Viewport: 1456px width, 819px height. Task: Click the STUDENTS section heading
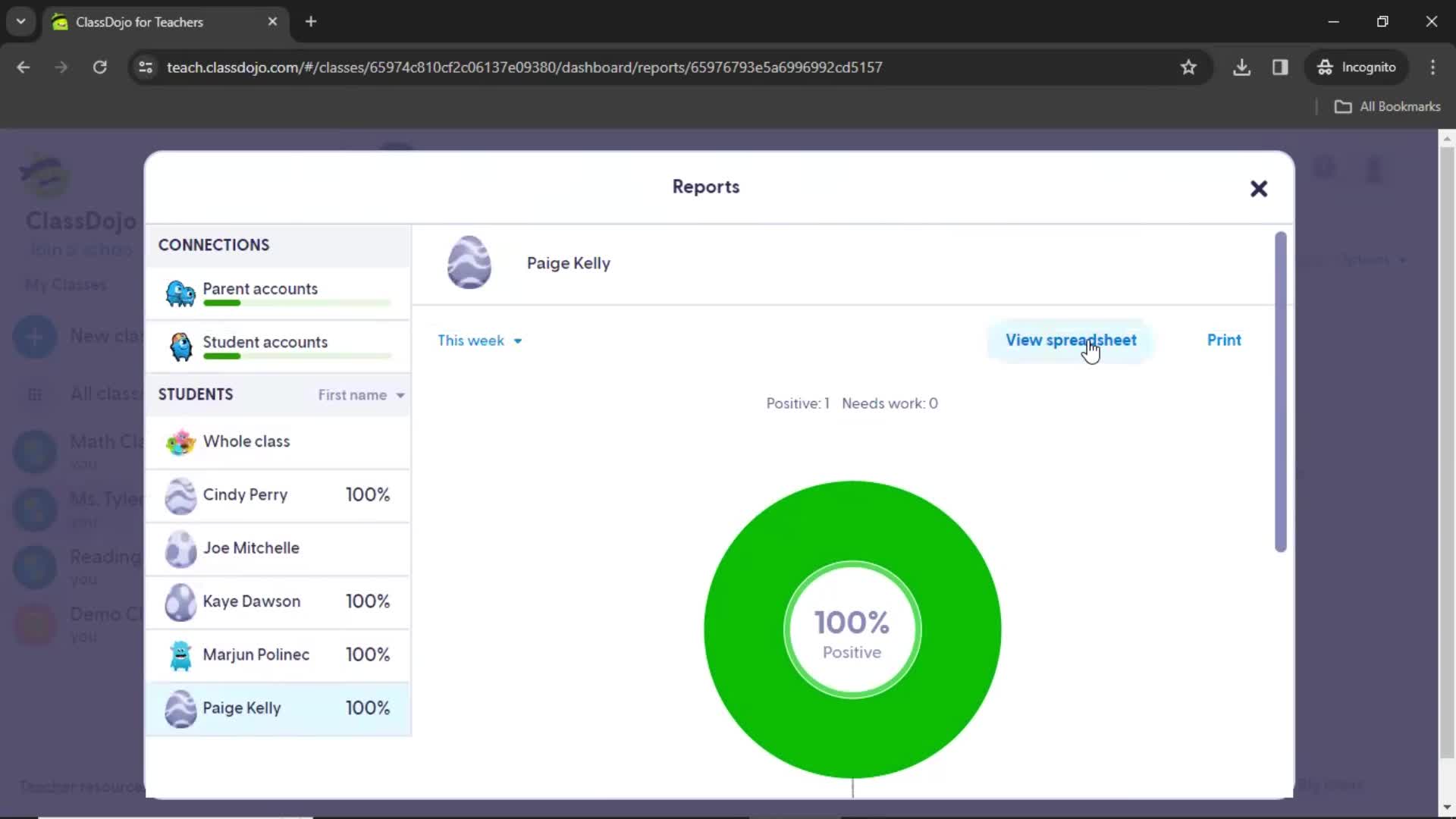coord(196,394)
